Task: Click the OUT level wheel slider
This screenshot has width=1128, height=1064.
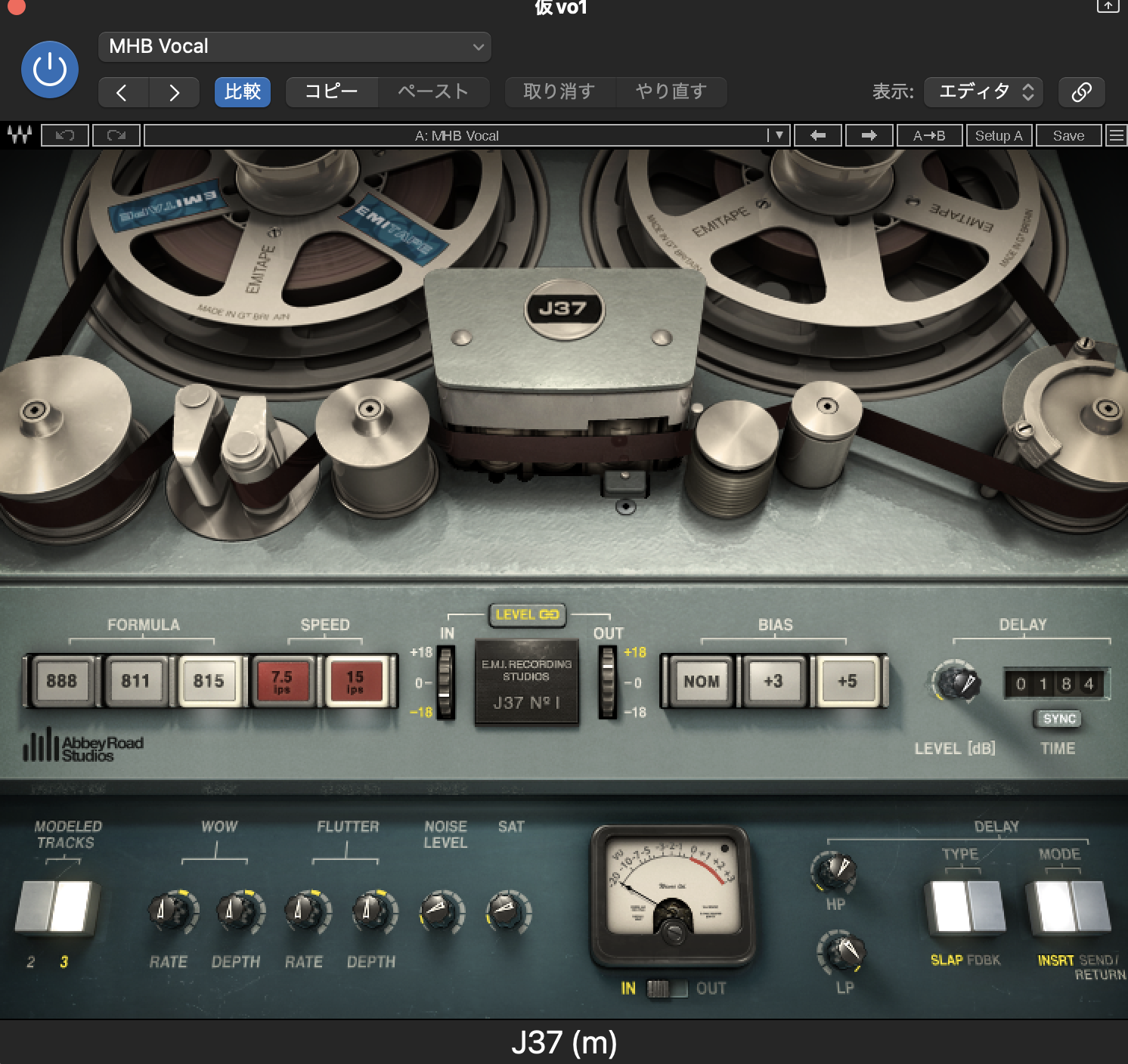Action: 607,682
